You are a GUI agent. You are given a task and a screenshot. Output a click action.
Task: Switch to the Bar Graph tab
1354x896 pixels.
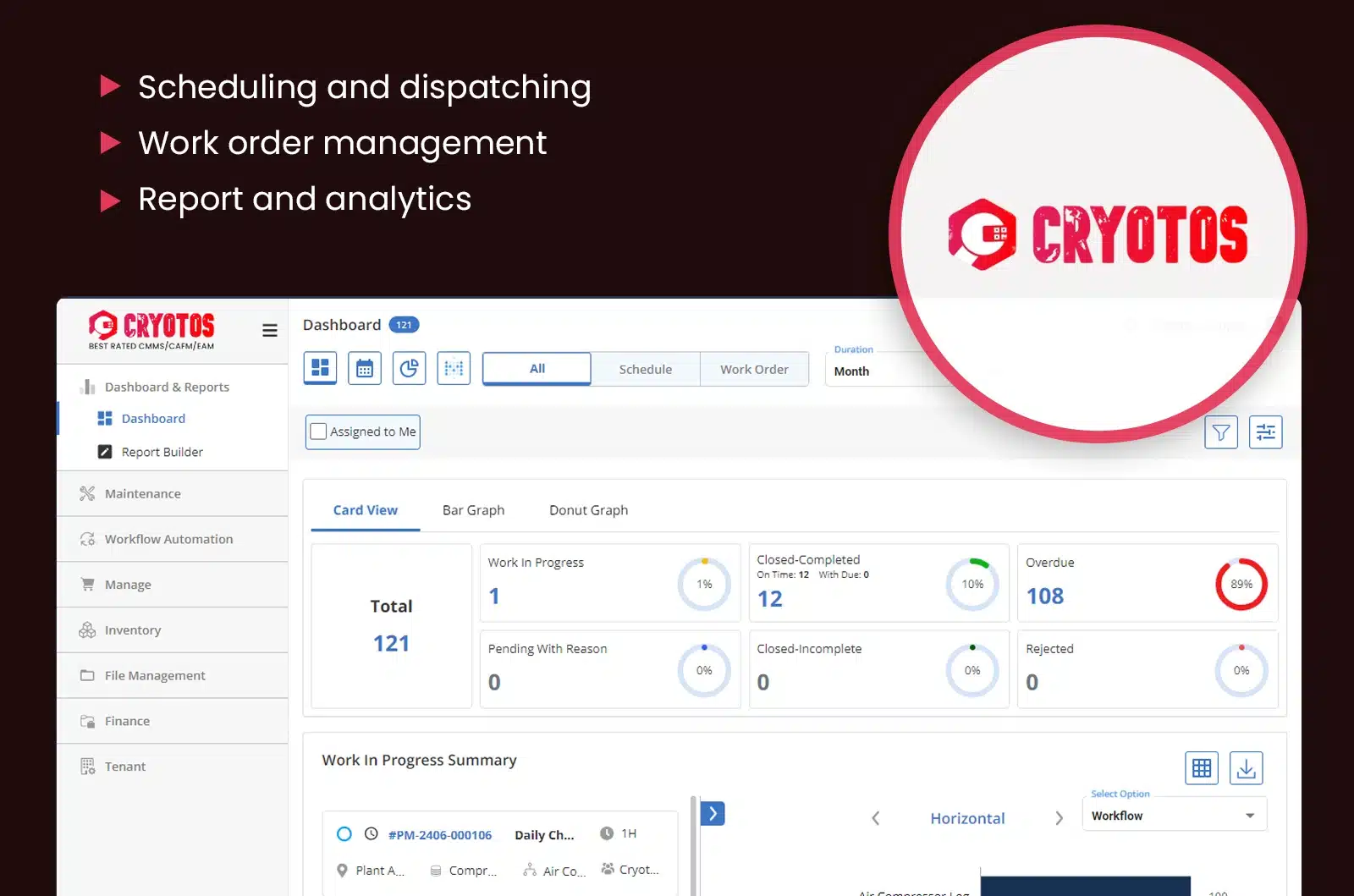(x=473, y=510)
